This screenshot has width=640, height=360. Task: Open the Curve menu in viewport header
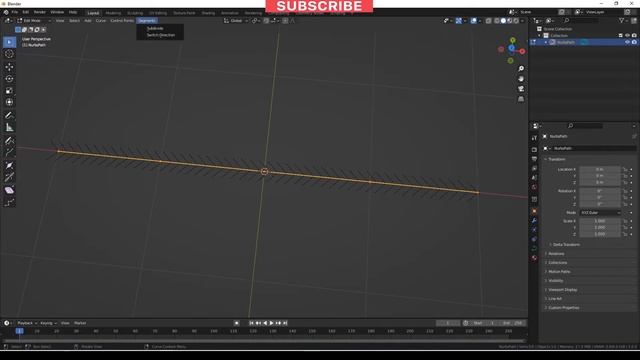101,20
